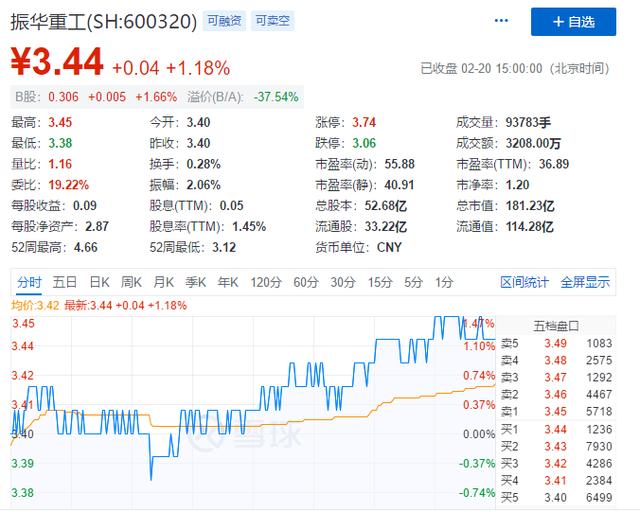Screen dimensions: 640x512
Task: Click the 买2 volume 7930
Action: [x=599, y=446]
